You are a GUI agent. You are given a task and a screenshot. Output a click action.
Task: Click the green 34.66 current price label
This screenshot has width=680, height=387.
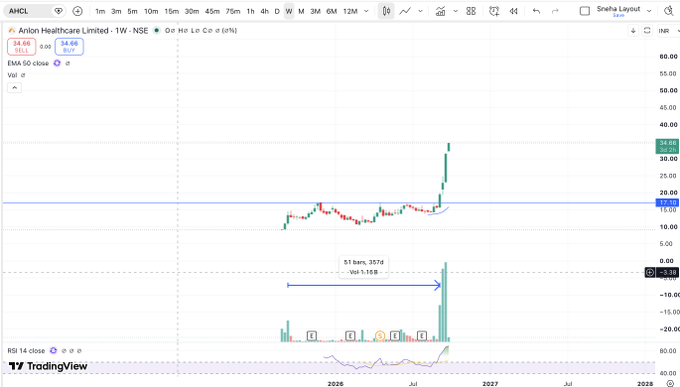click(668, 146)
